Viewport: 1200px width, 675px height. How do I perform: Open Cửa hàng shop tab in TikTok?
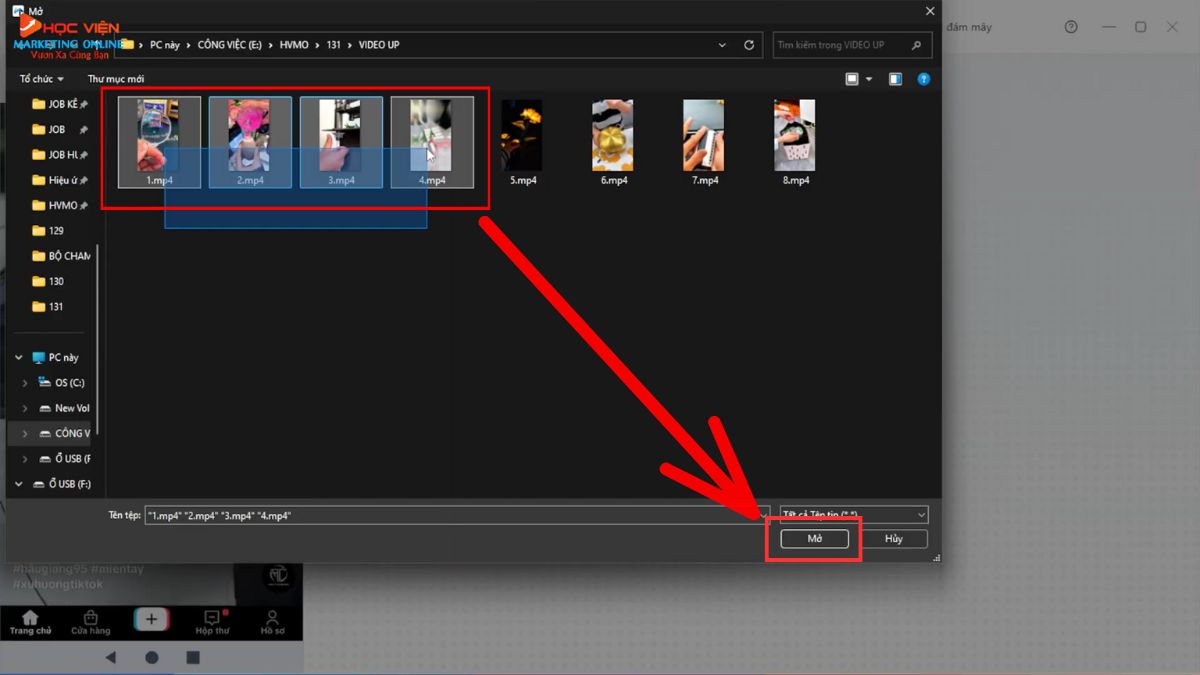click(x=91, y=622)
